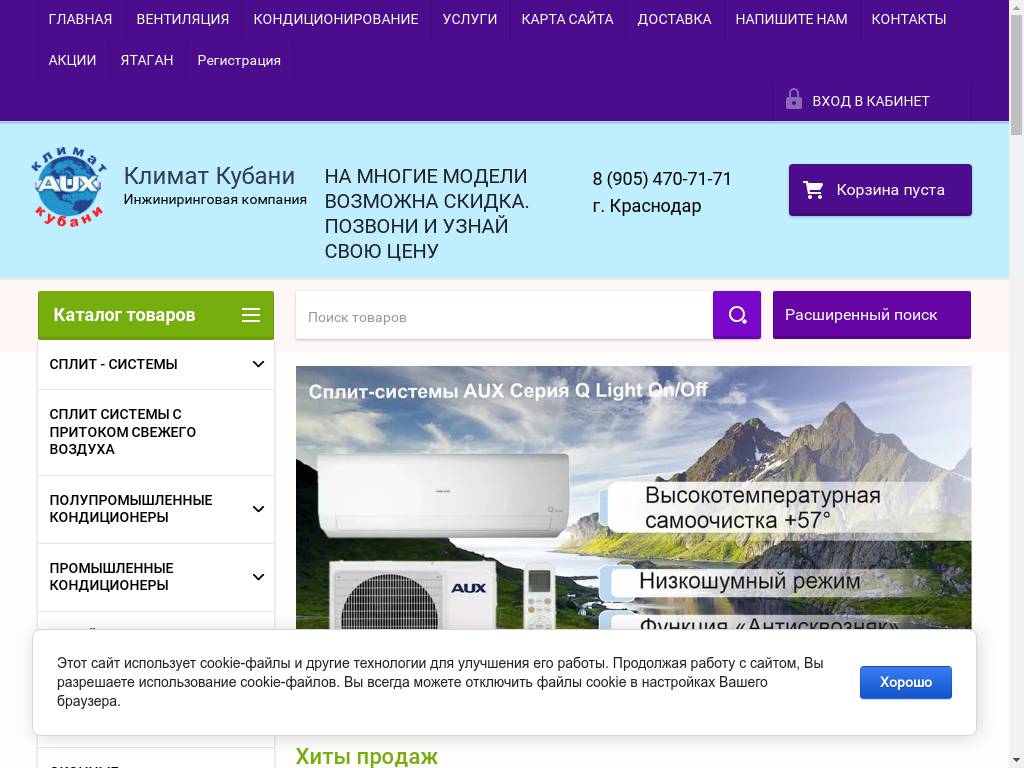This screenshot has width=1024, height=768.
Task: Expand ПОЛУПРОМЫШЛЕННЫЕ КОНДИЦИОНЕРЫ category
Action: tap(258, 508)
